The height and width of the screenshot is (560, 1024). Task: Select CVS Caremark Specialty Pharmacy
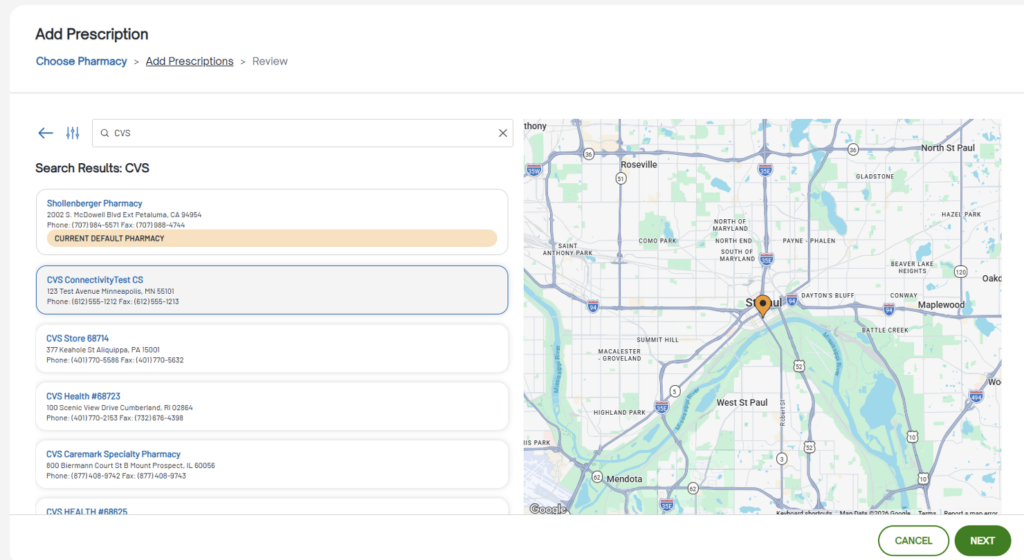pyautogui.click(x=271, y=464)
